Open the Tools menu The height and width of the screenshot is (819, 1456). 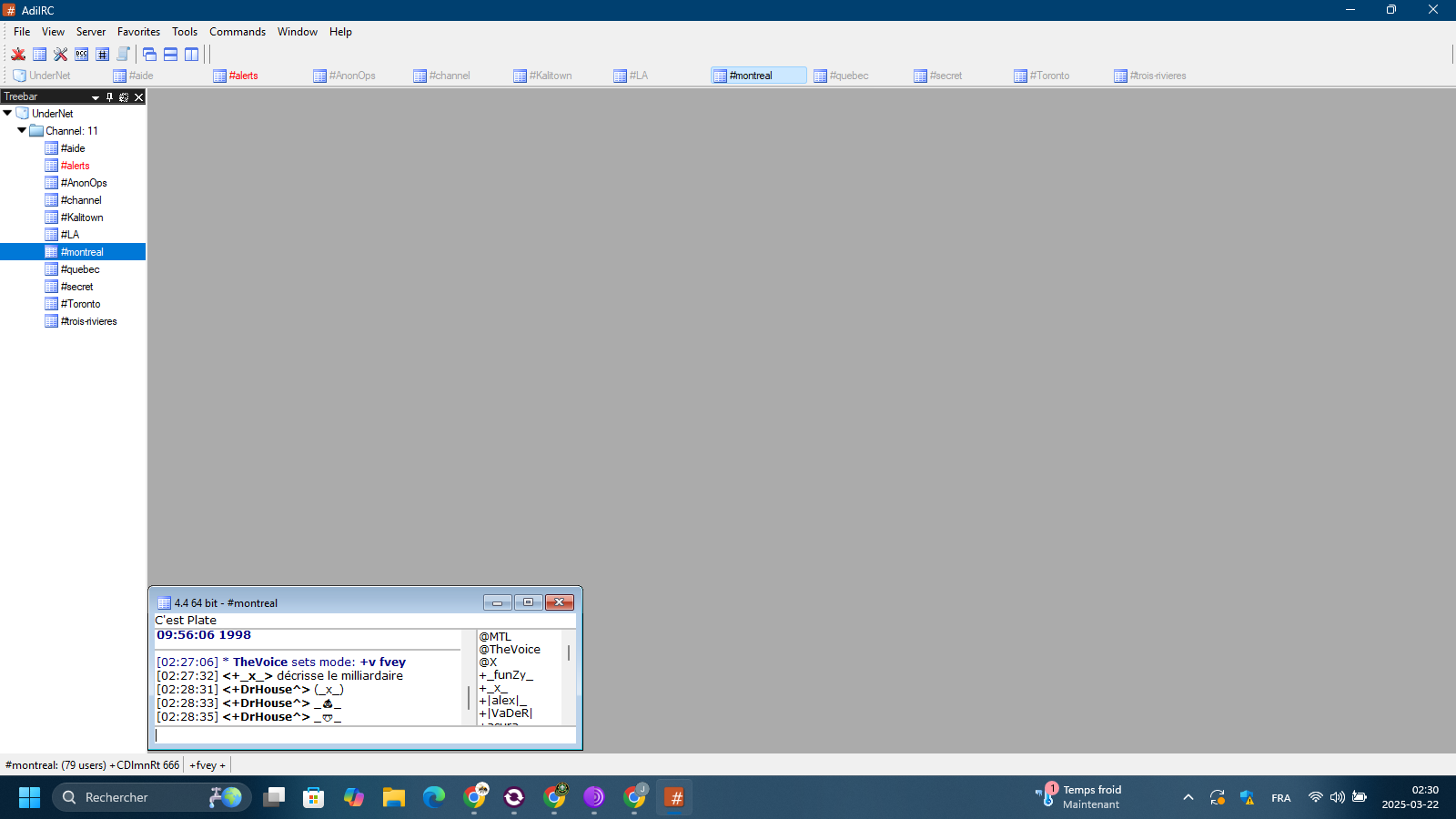[x=185, y=32]
